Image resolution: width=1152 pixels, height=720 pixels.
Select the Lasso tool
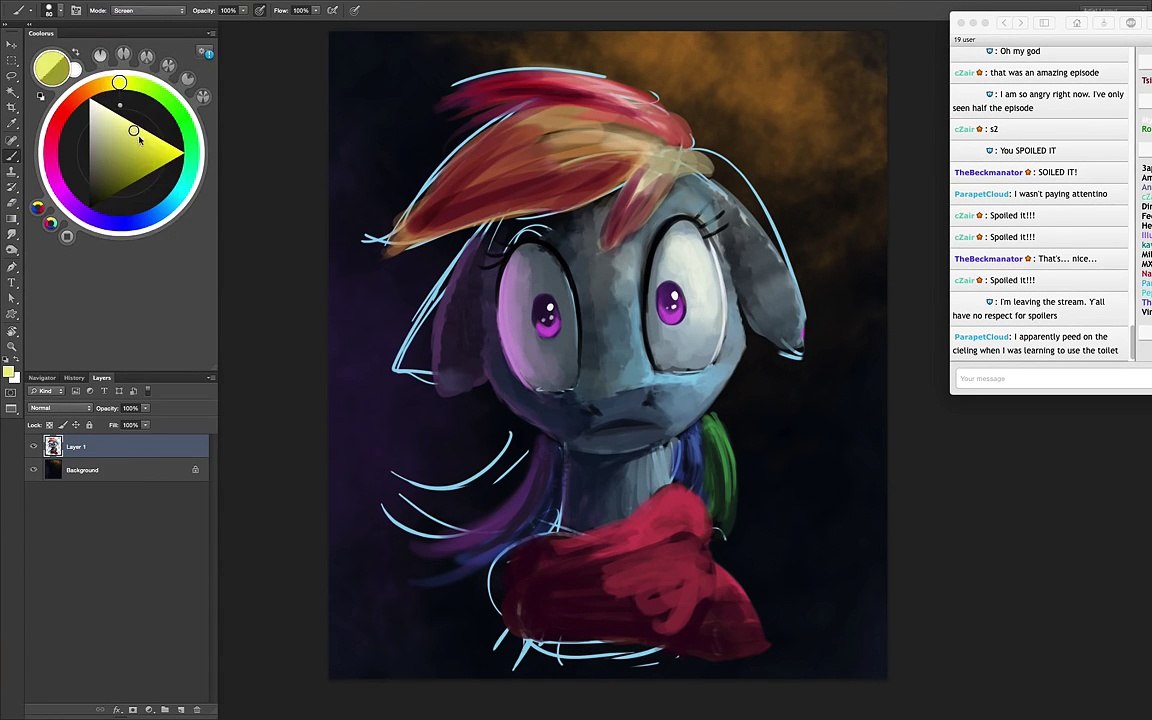pos(11,76)
